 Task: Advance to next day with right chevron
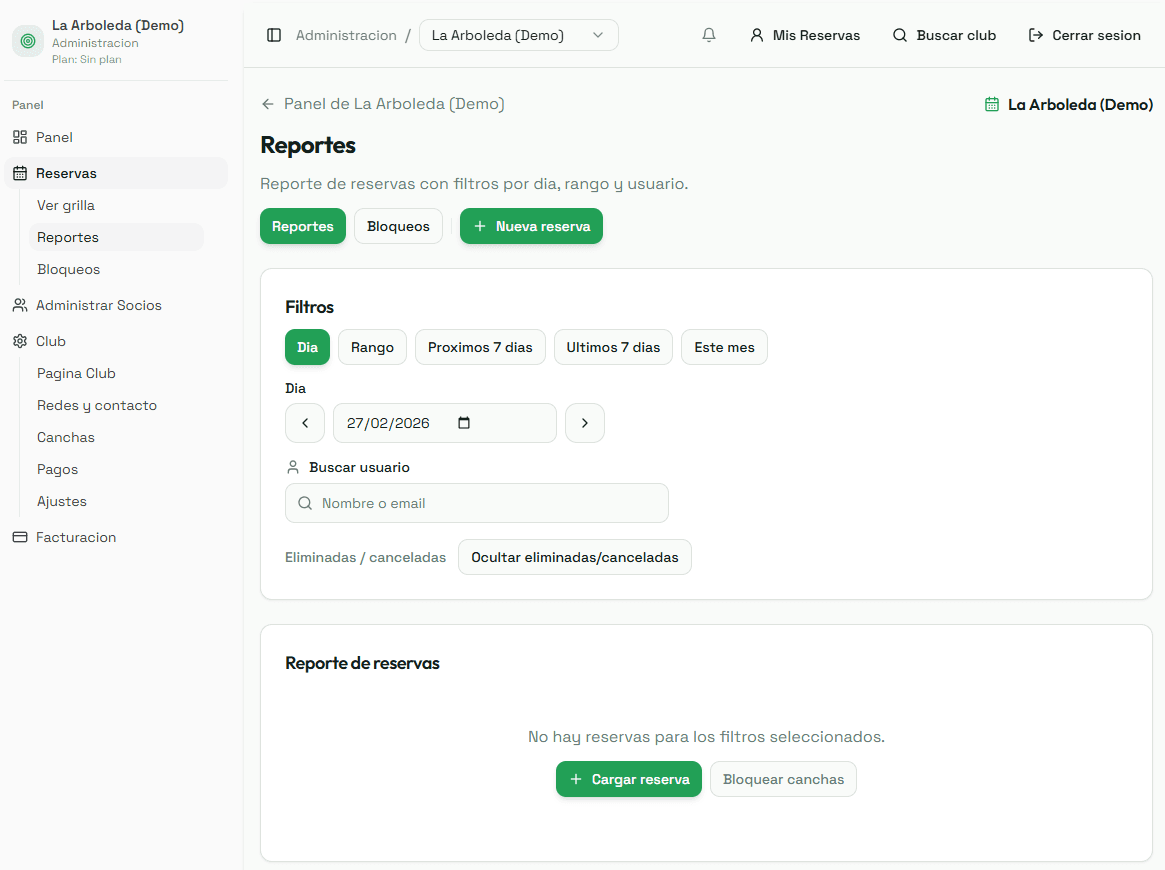click(585, 422)
